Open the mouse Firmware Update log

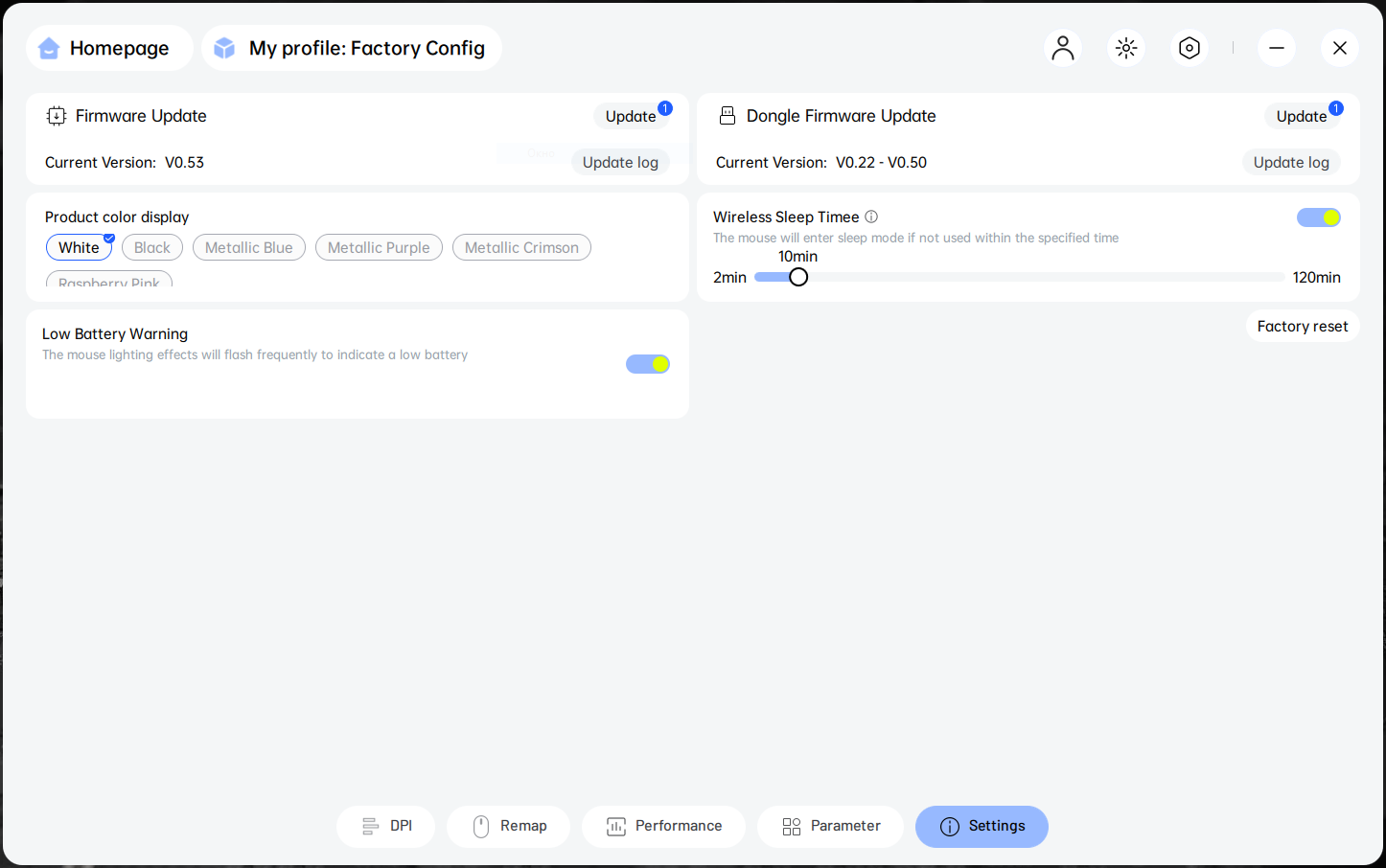(x=620, y=162)
